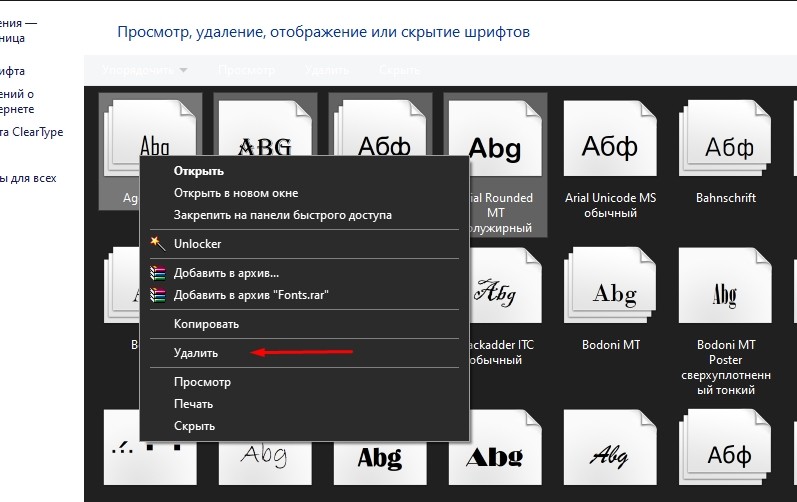Select the Bahnschrift font item
The image size is (797, 502).
click(x=726, y=154)
